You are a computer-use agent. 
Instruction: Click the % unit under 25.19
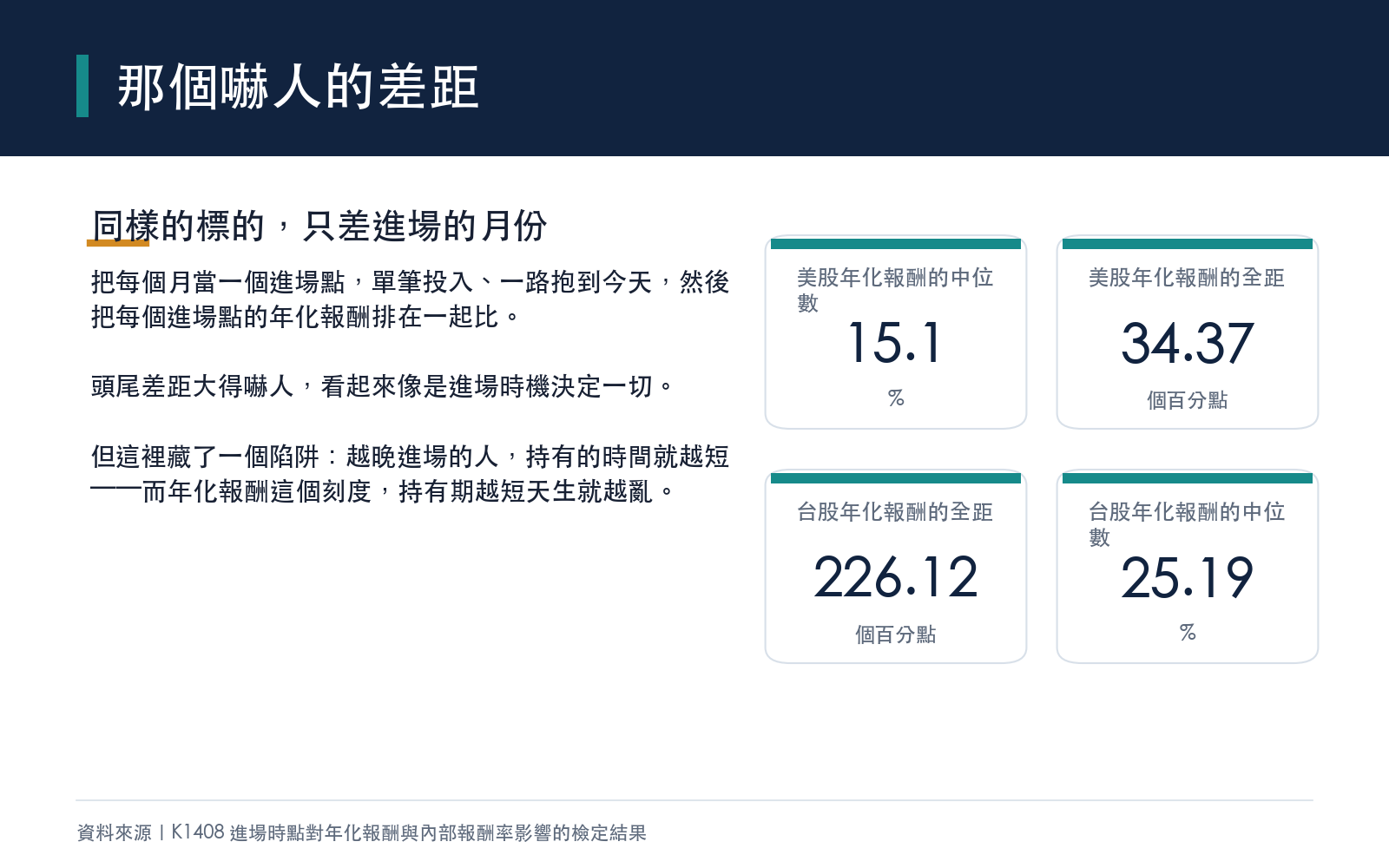pyautogui.click(x=1188, y=632)
